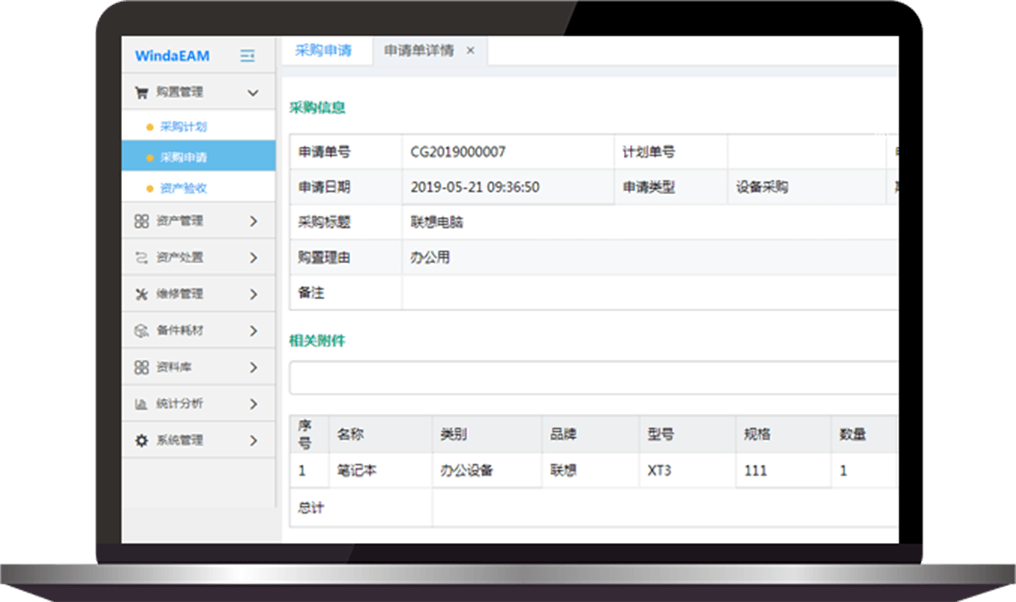Click the chart icon beside 统计分析
Viewport: 1016px width, 602px height.
141,404
